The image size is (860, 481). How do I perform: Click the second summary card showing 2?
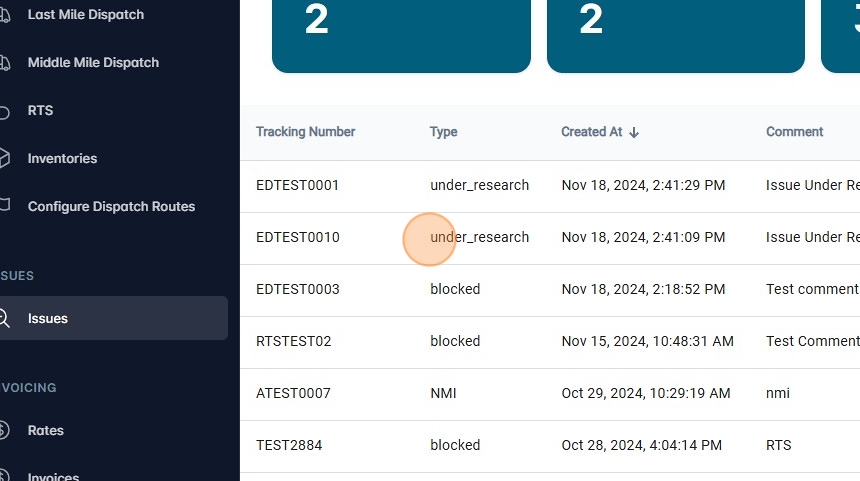675,35
